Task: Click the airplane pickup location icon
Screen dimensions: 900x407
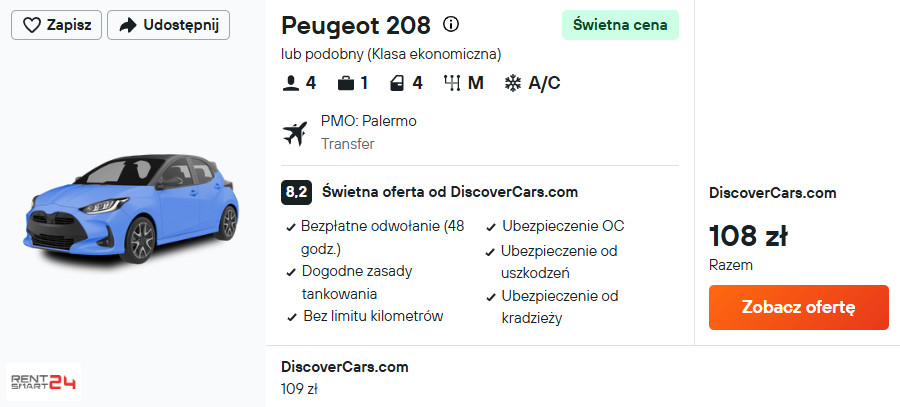Action: point(295,133)
